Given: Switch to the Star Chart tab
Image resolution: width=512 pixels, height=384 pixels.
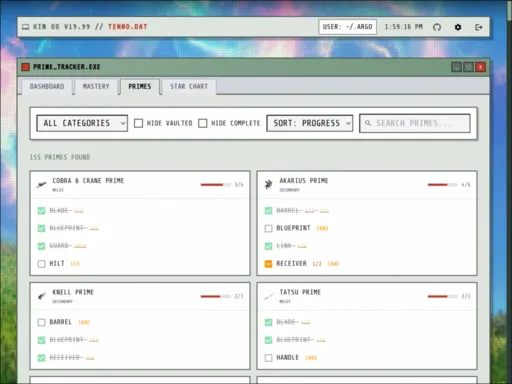Looking at the screenshot, I should (x=189, y=87).
